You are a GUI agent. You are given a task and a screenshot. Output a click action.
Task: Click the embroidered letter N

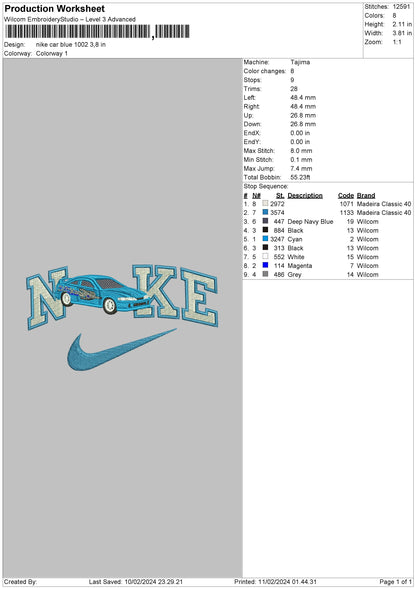pyautogui.click(x=47, y=297)
